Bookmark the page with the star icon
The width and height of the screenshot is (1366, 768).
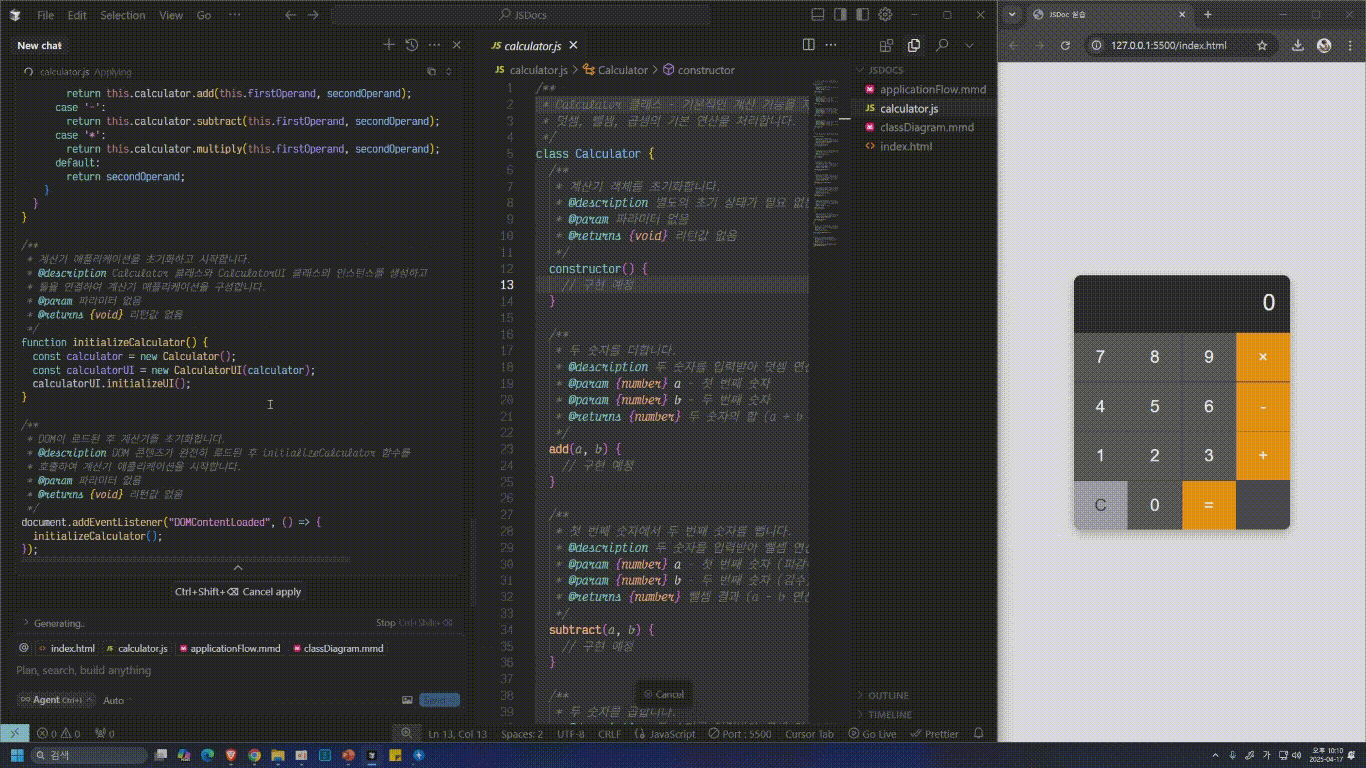[x=1262, y=45]
